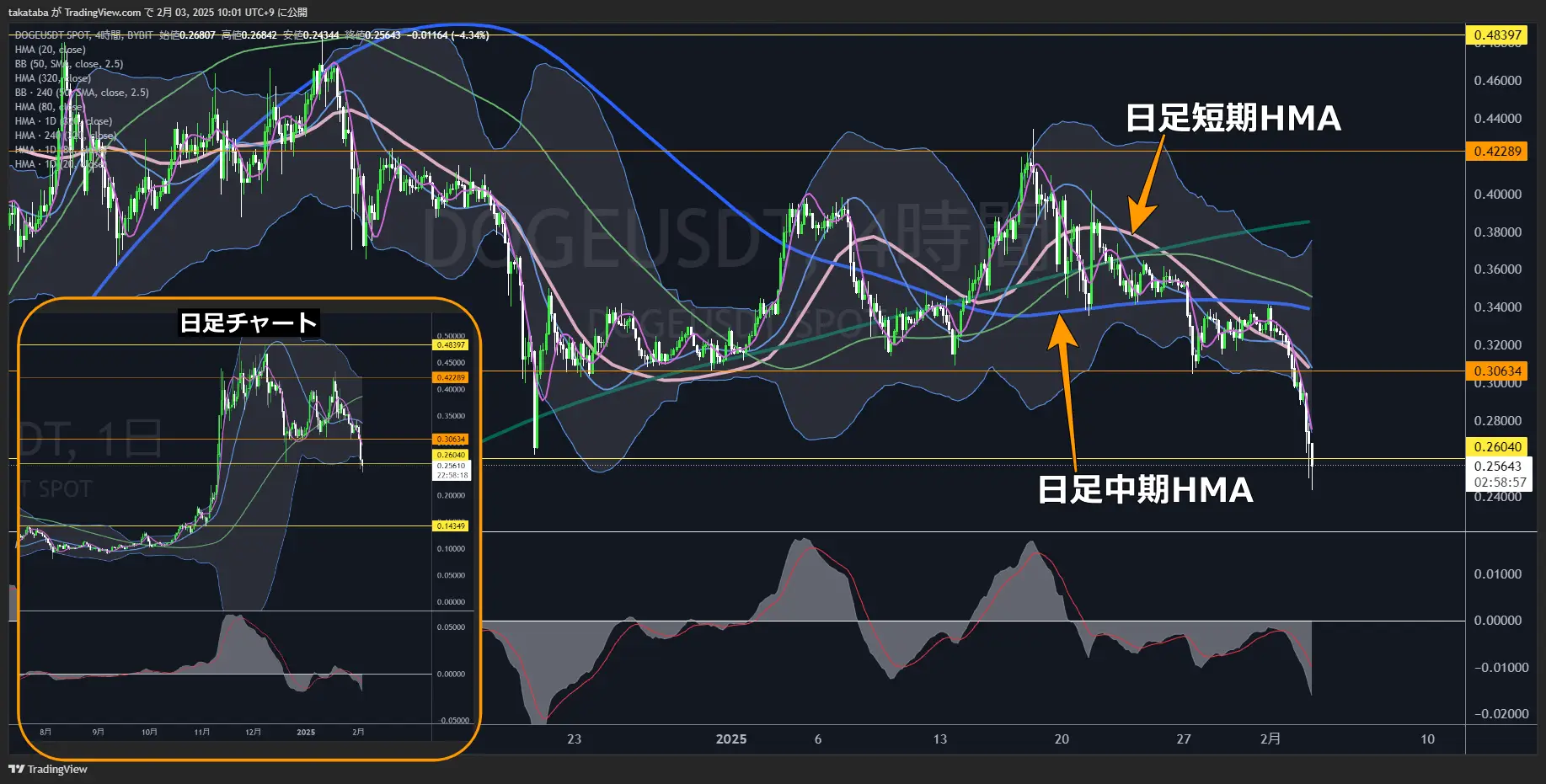
Task: Click the '10' date label on main time axis
Action: point(1427,739)
